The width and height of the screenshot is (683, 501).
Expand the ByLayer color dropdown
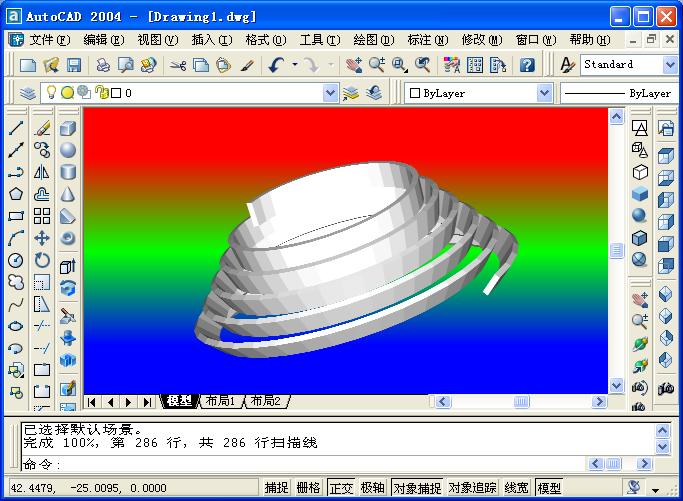pos(544,93)
